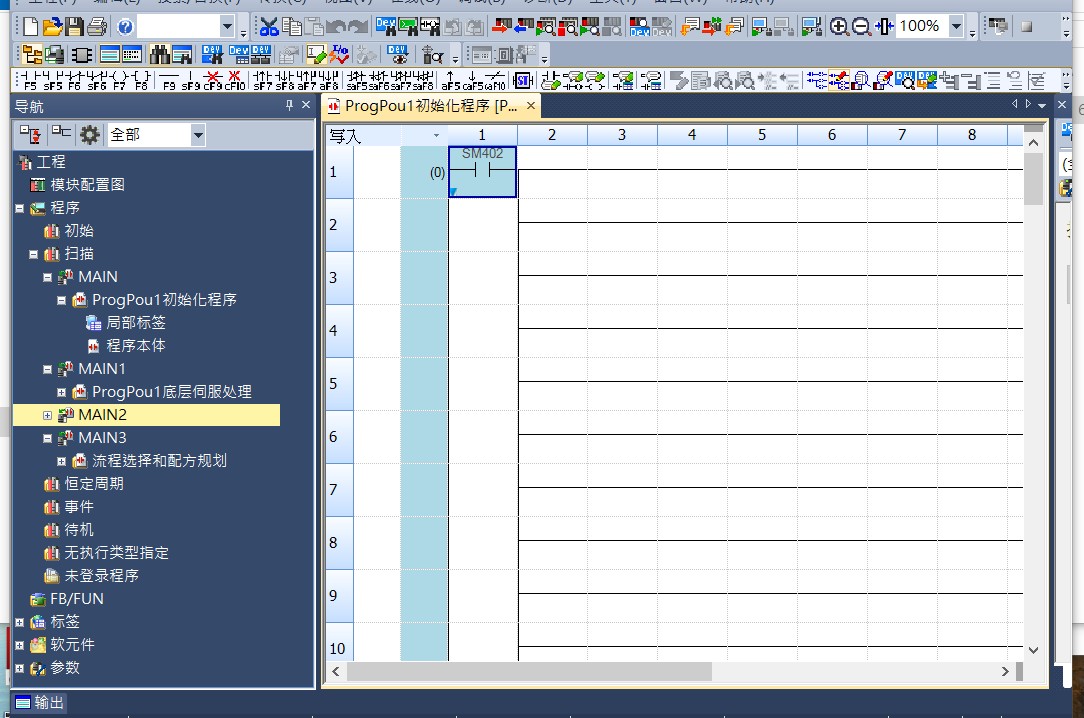The image size is (1084, 718).
Task: Pin the 导航 navigation panel
Action: (290, 106)
